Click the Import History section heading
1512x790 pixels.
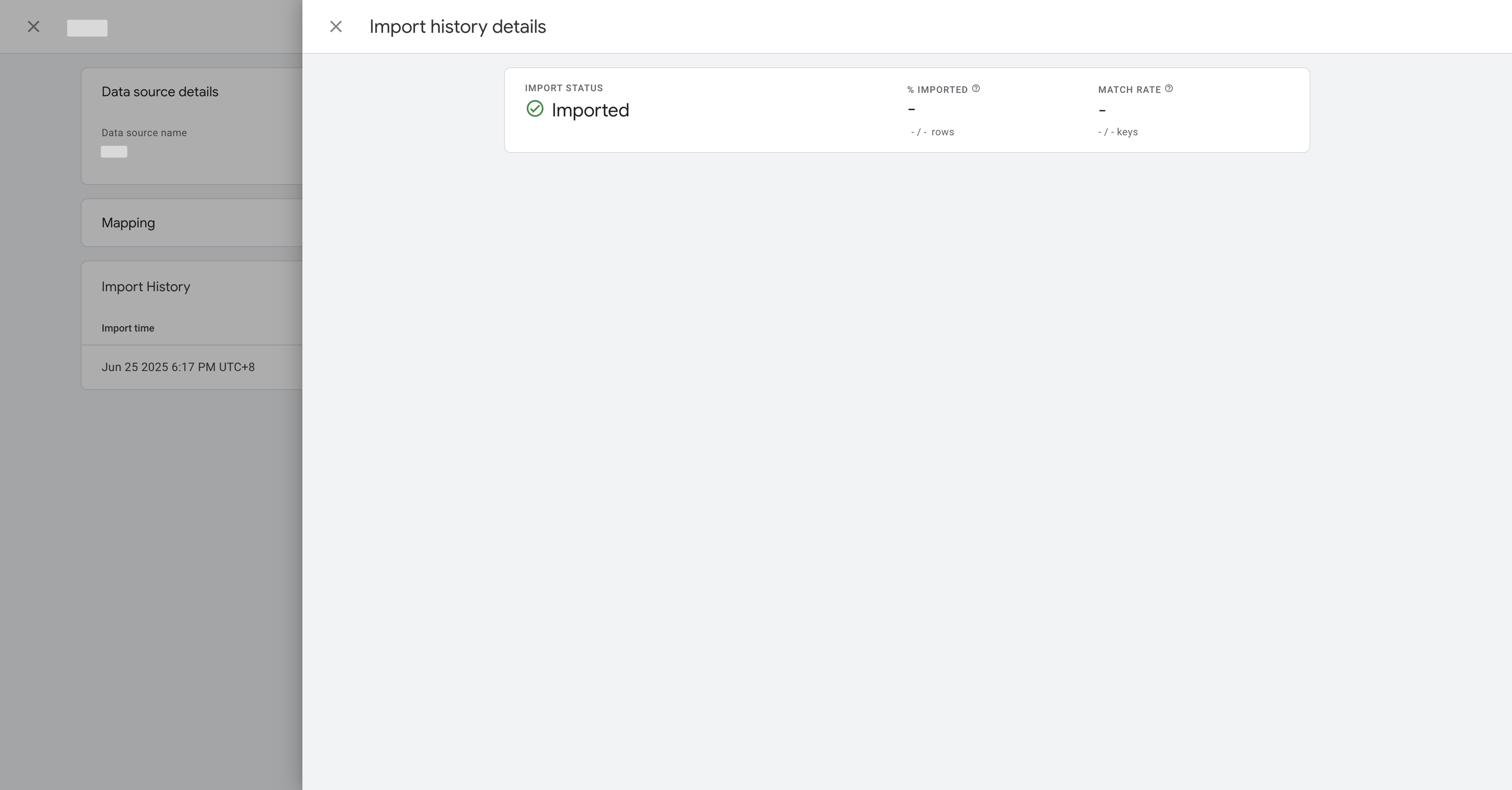tap(146, 287)
